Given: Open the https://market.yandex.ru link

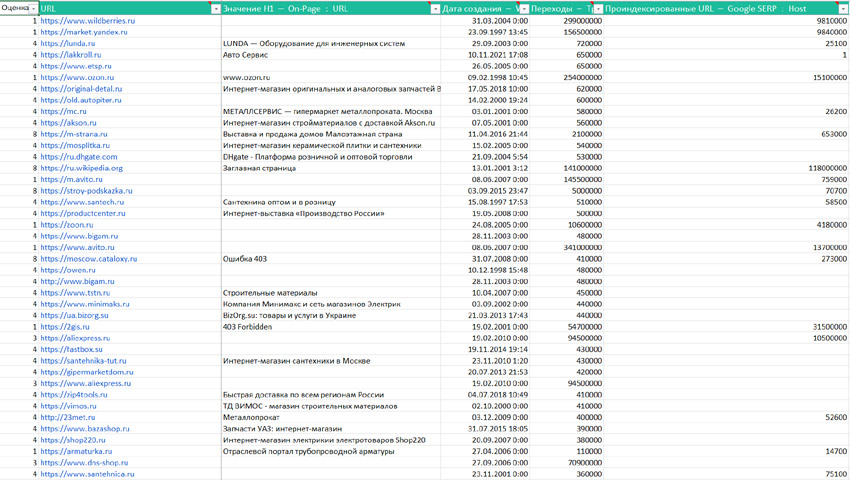Looking at the screenshot, I should pos(84,32).
